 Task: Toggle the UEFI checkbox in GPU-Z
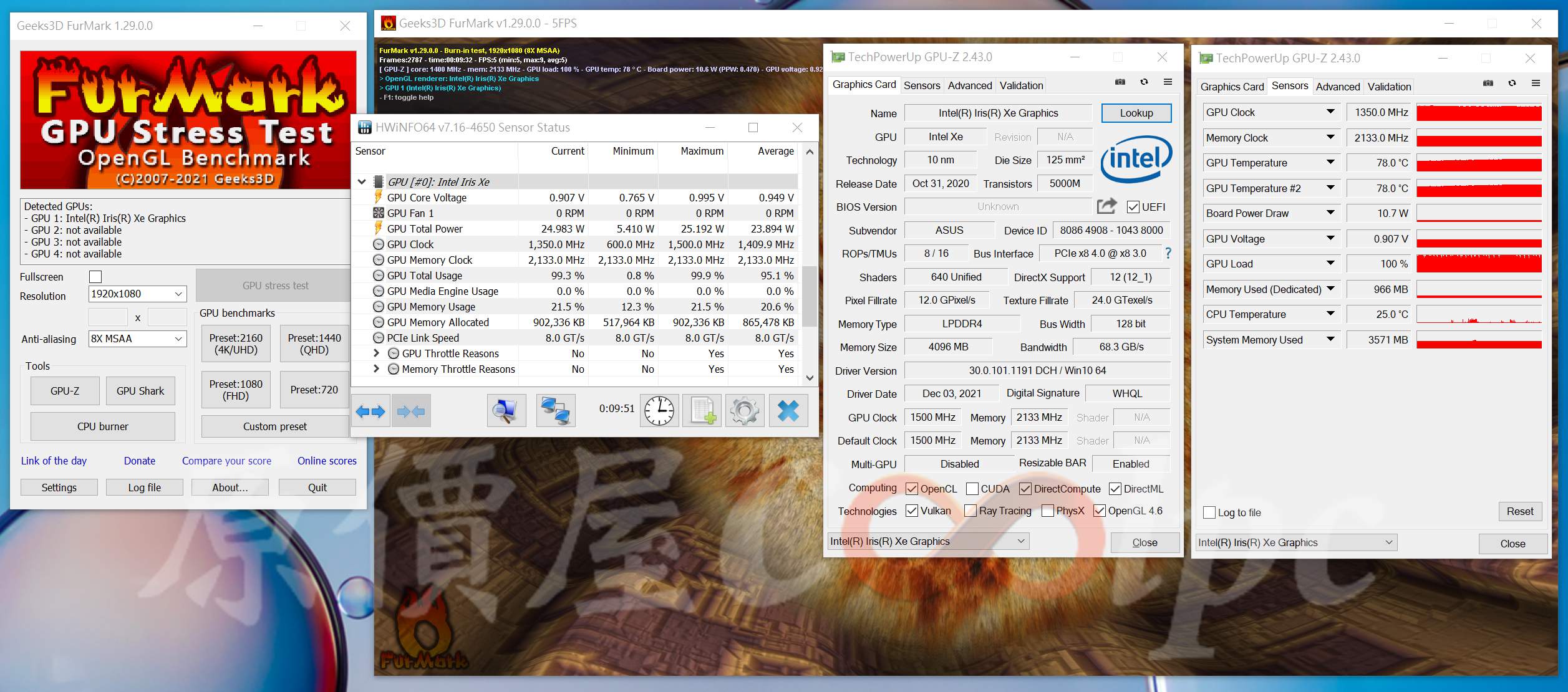1133,206
